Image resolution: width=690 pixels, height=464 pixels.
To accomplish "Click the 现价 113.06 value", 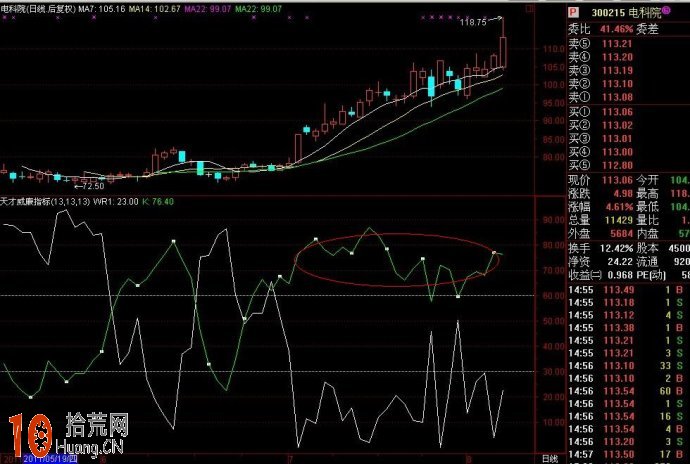I will point(617,180).
